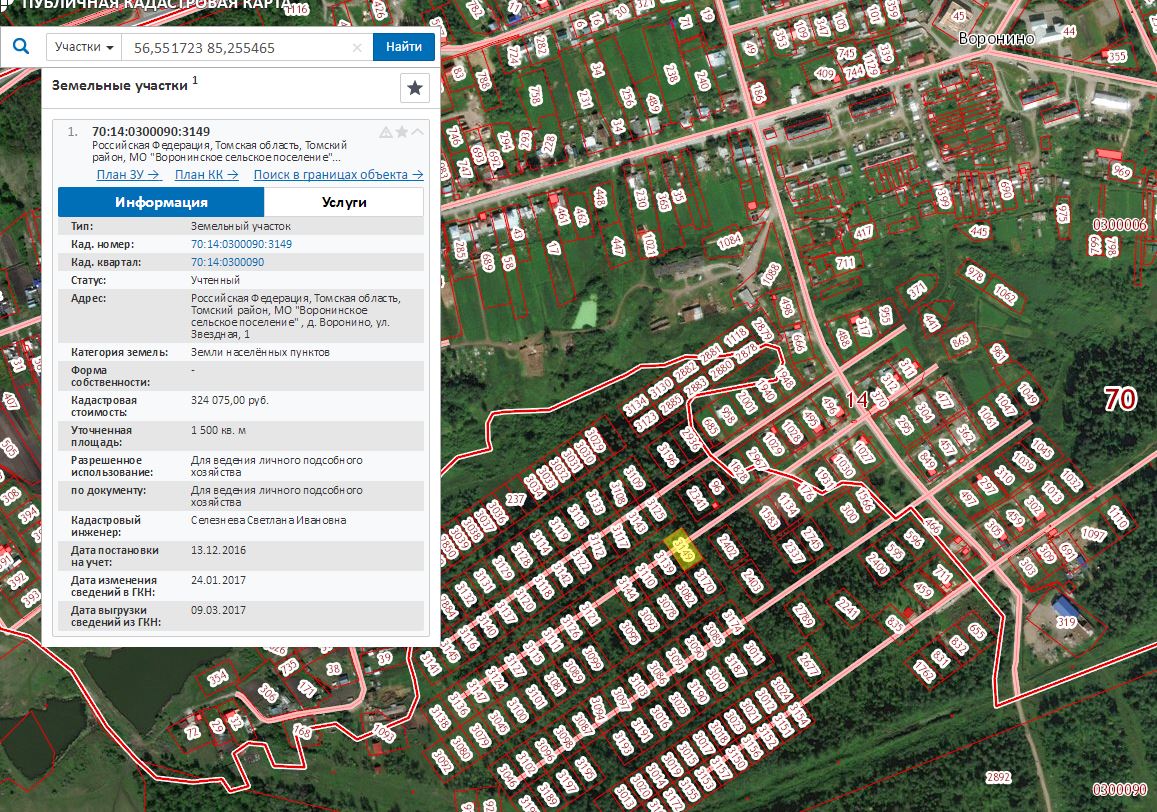Click the magnifier search icon
Screen dimensions: 1157x812
click(21, 47)
